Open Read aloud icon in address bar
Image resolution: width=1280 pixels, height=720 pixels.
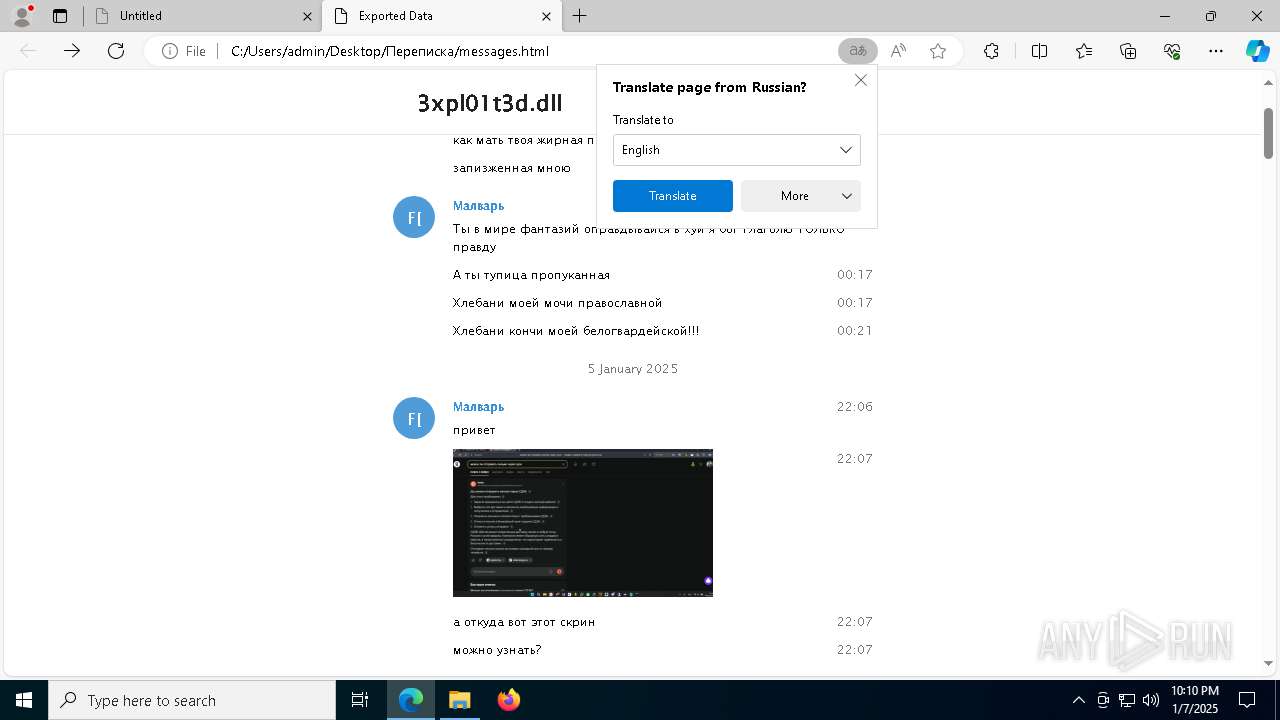[x=898, y=51]
